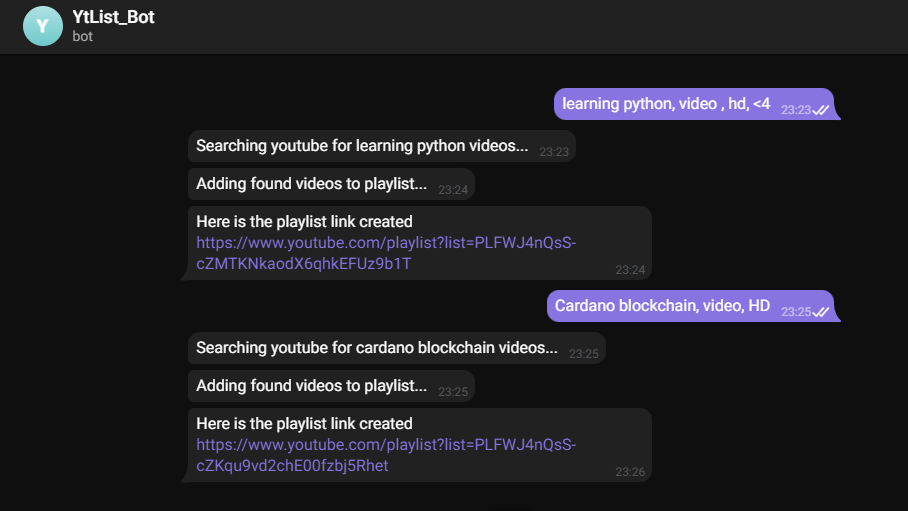Image resolution: width=908 pixels, height=511 pixels.
Task: Click the 23:25 timestamp on the searching cardano message
Action: coord(584,354)
